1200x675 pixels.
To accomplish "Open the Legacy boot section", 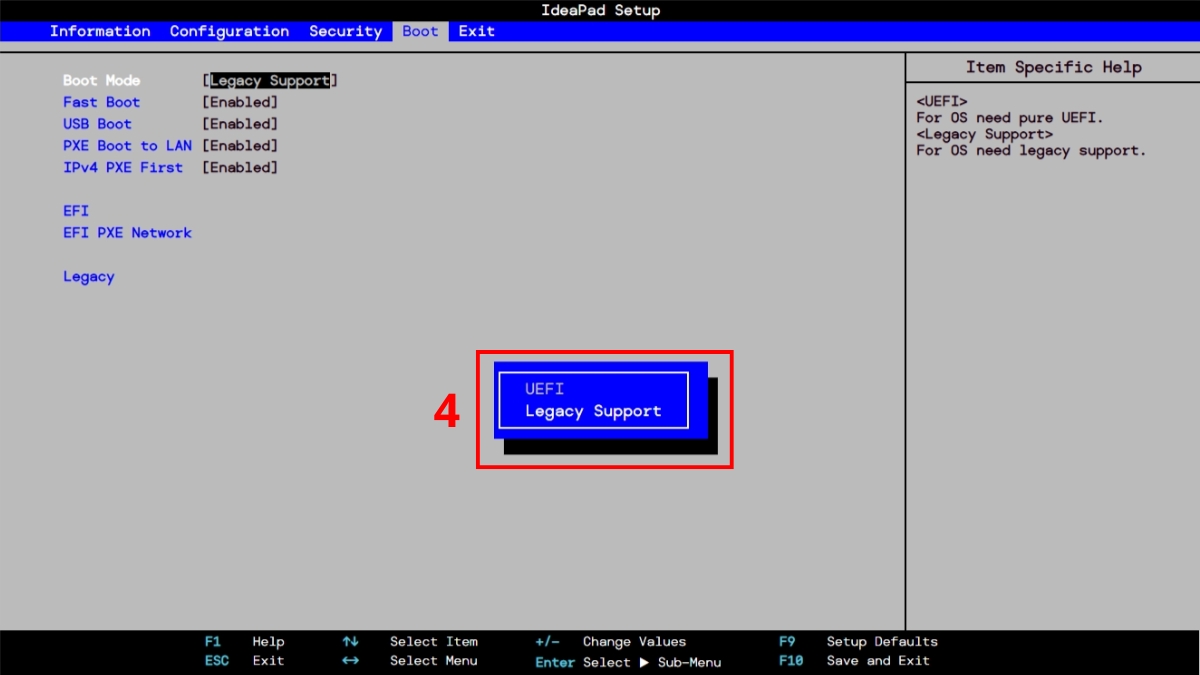I will click(89, 277).
